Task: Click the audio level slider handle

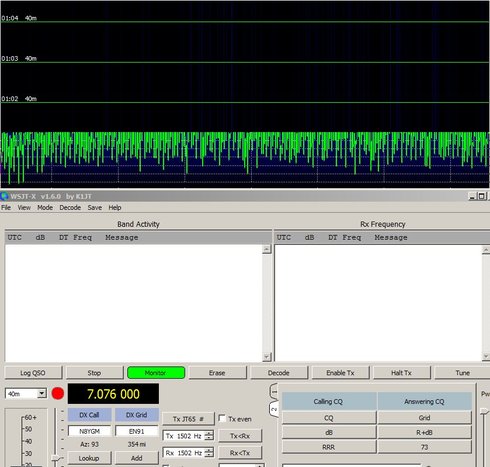Action: click(x=56, y=459)
